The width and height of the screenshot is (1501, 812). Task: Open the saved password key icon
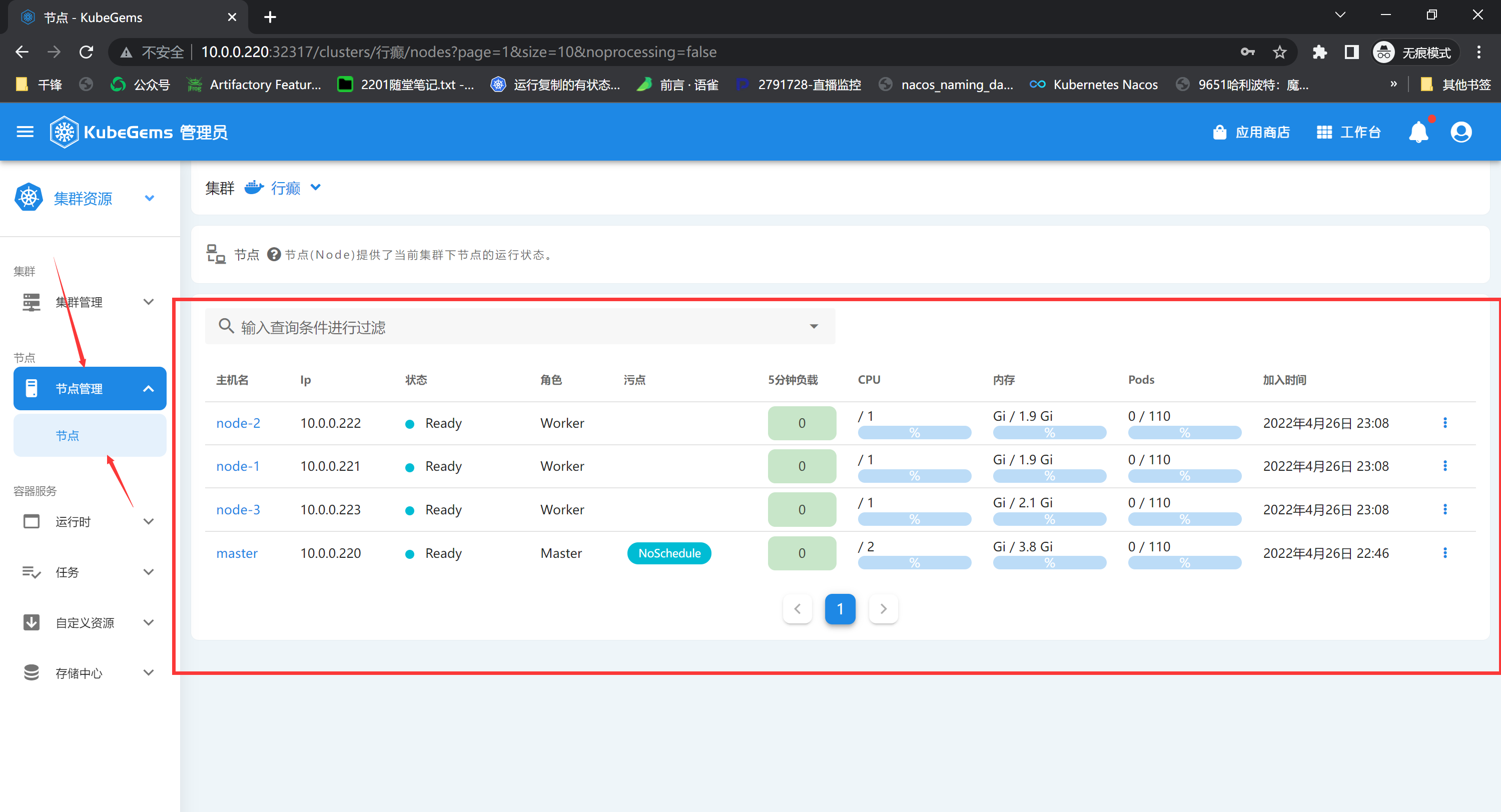click(x=1247, y=53)
